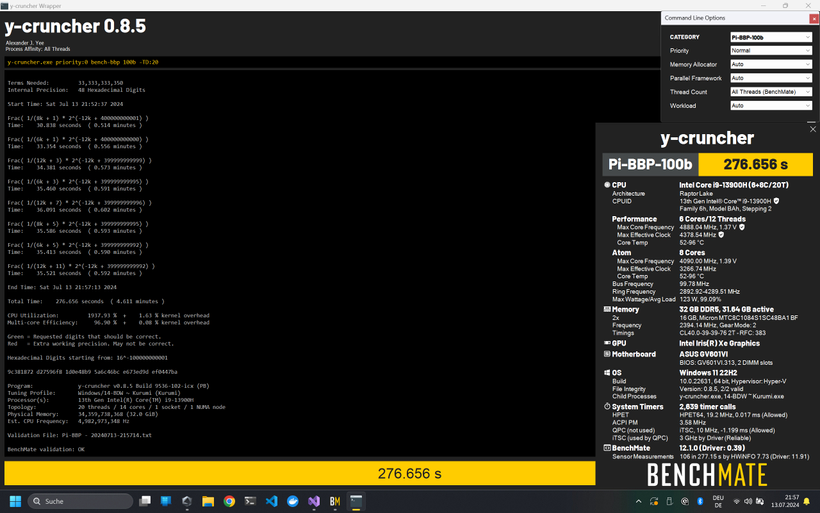820x513 pixels.
Task: Click the Suche search box in the taskbar
Action: coord(80,501)
